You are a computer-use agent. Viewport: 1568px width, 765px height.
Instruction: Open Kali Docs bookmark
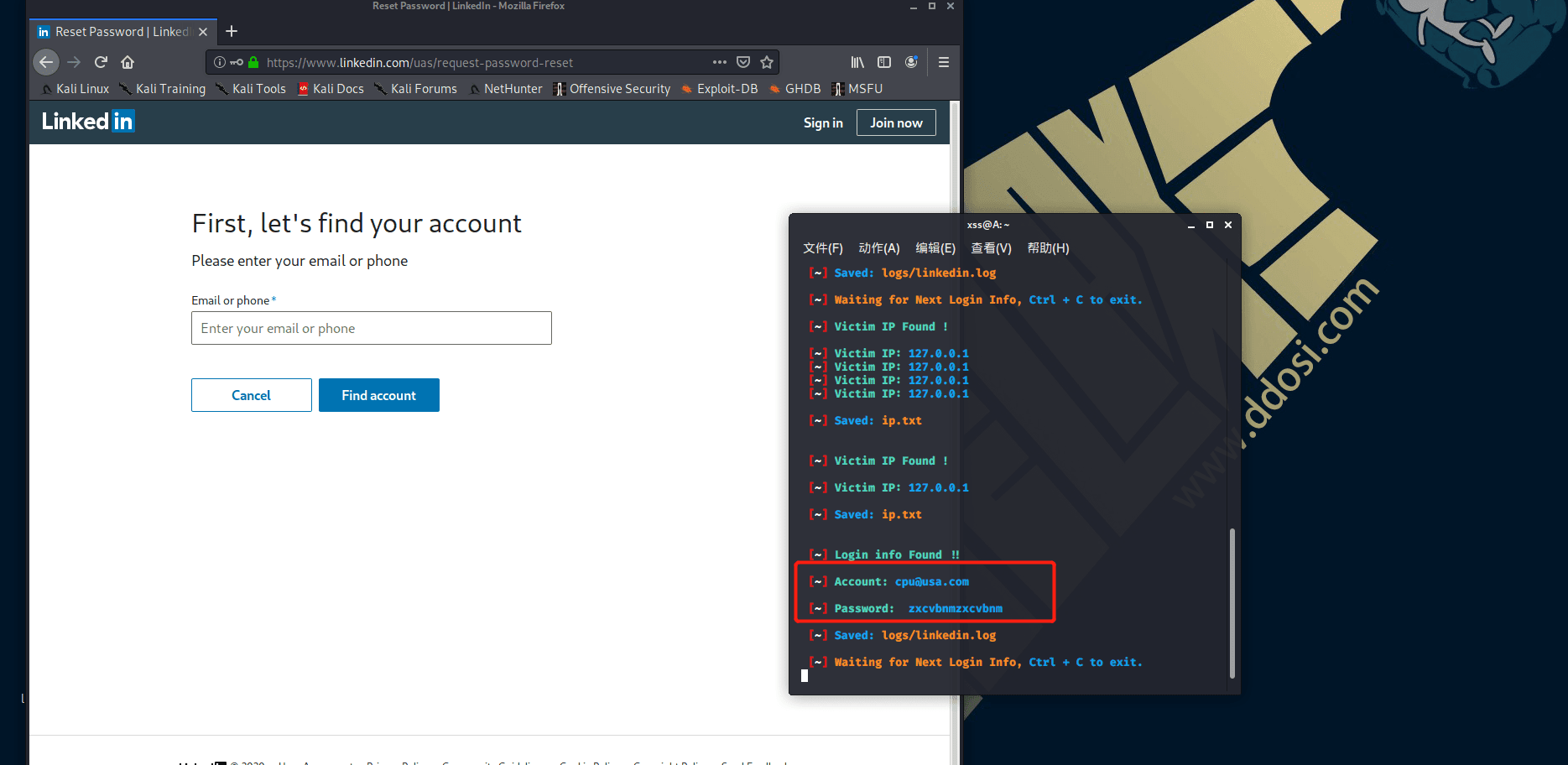pos(331,89)
